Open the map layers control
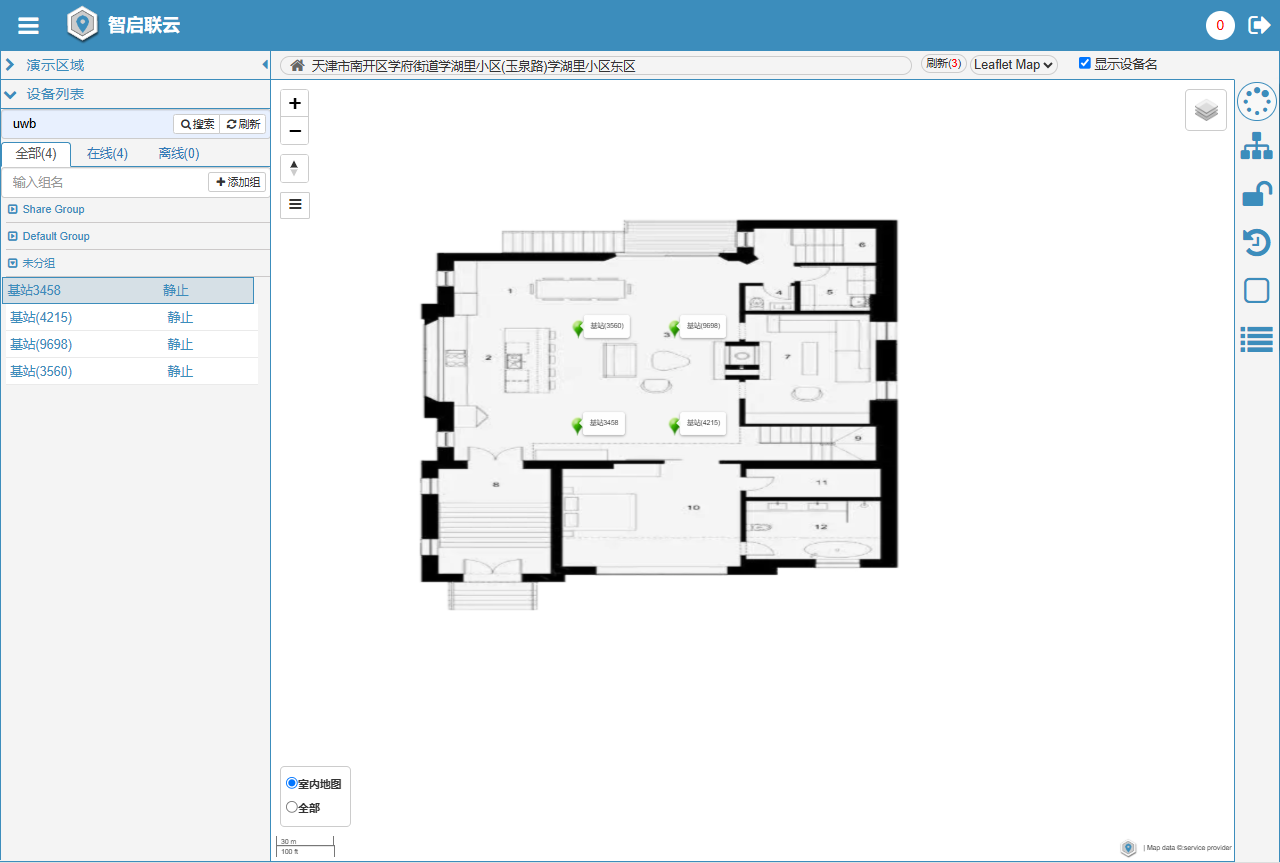This screenshot has width=1280, height=863. (x=1206, y=110)
